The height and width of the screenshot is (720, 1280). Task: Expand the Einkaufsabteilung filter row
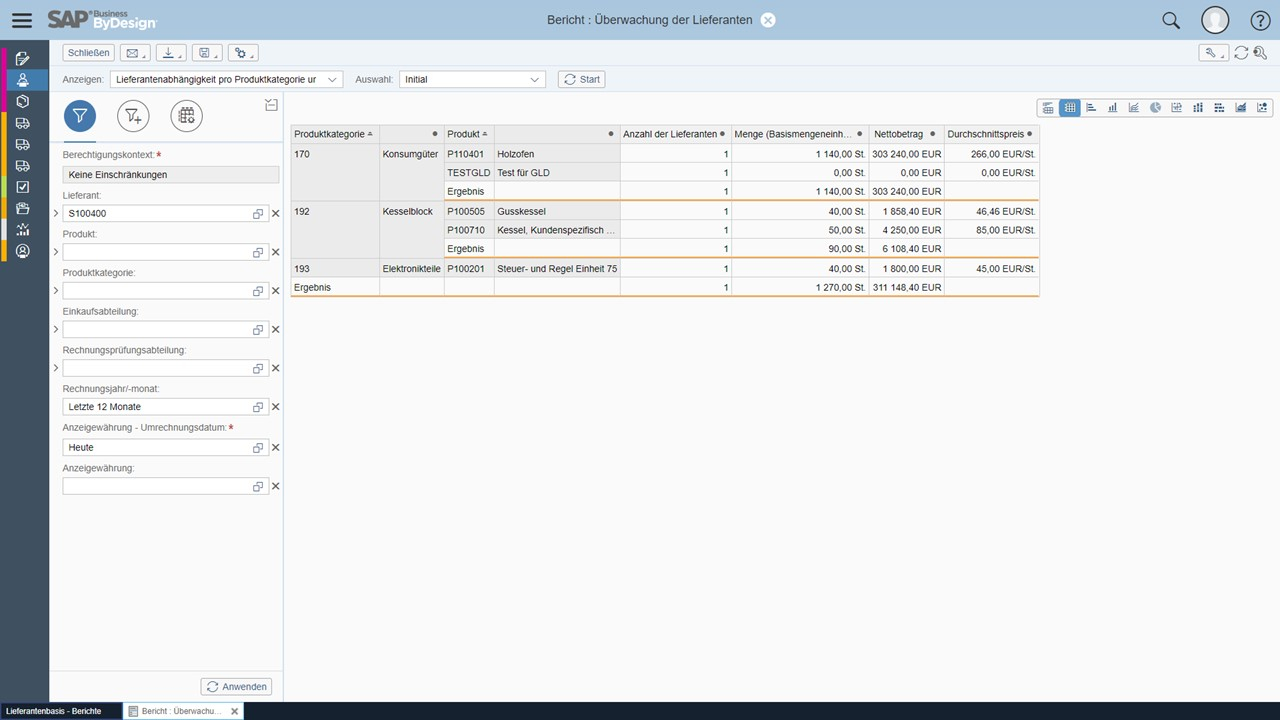coord(56,330)
